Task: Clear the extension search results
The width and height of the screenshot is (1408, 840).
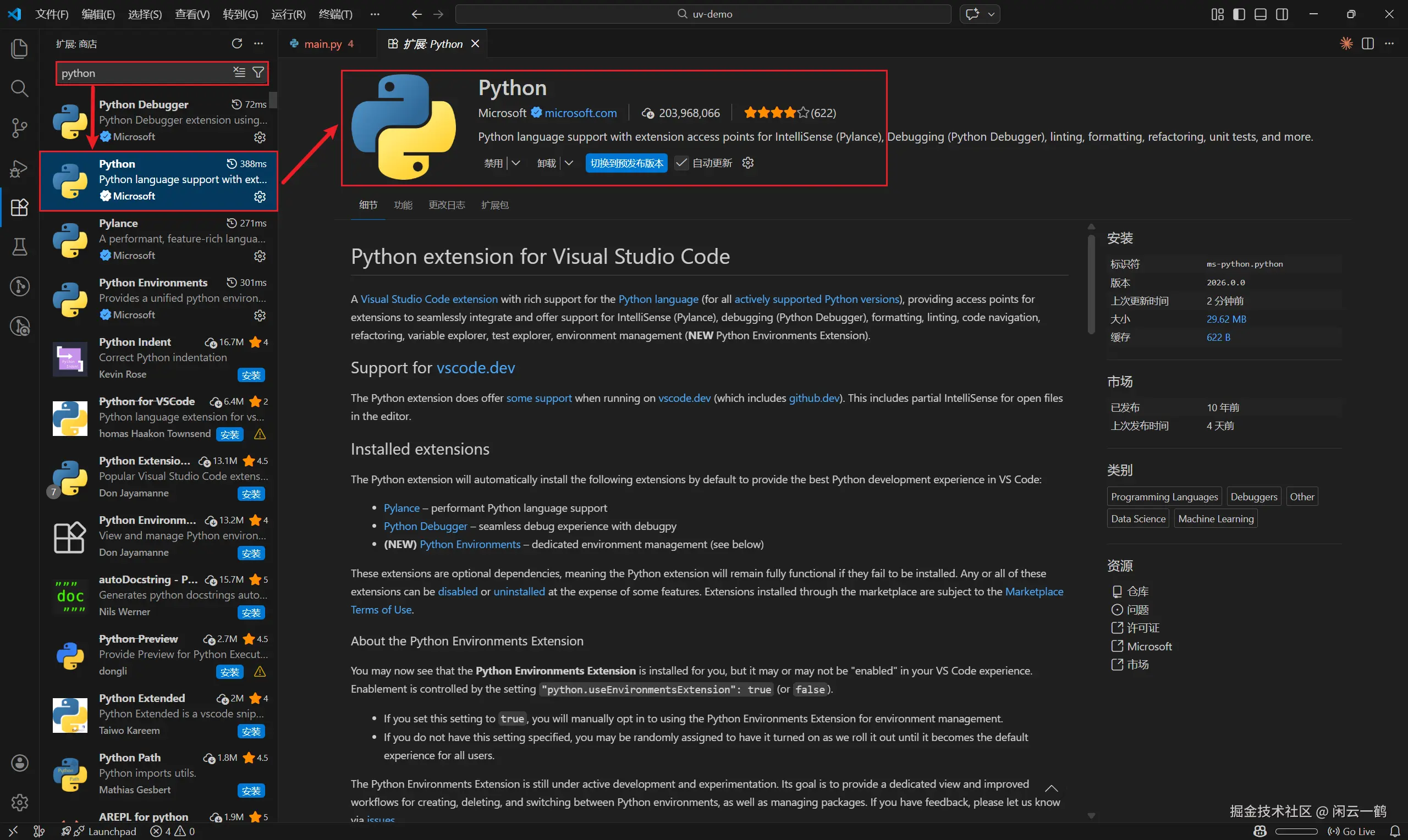Action: pyautogui.click(x=239, y=73)
